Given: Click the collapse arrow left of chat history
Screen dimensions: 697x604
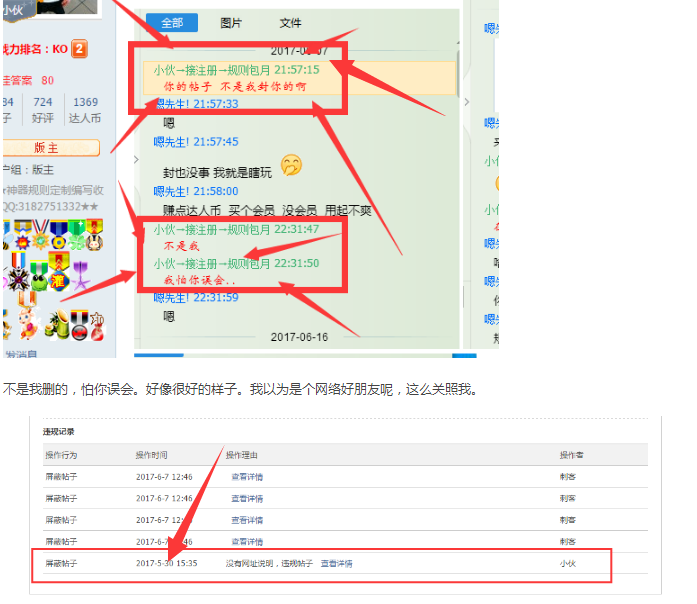Looking at the screenshot, I should (136, 160).
